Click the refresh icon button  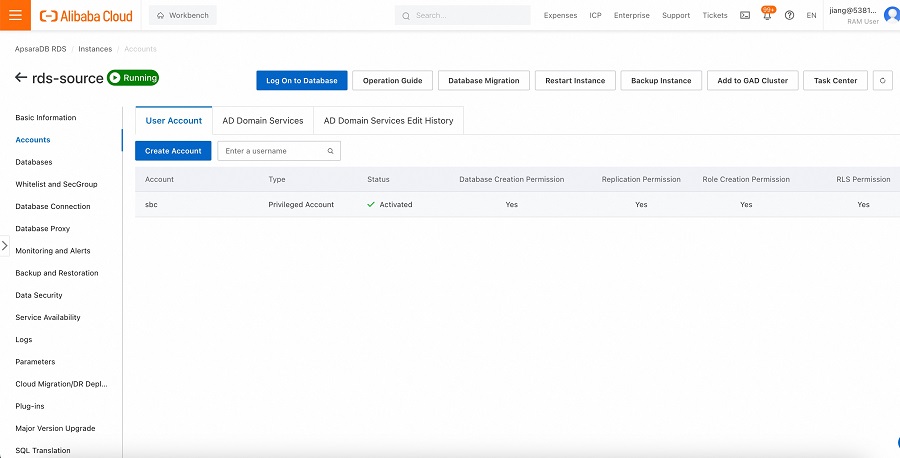882,80
